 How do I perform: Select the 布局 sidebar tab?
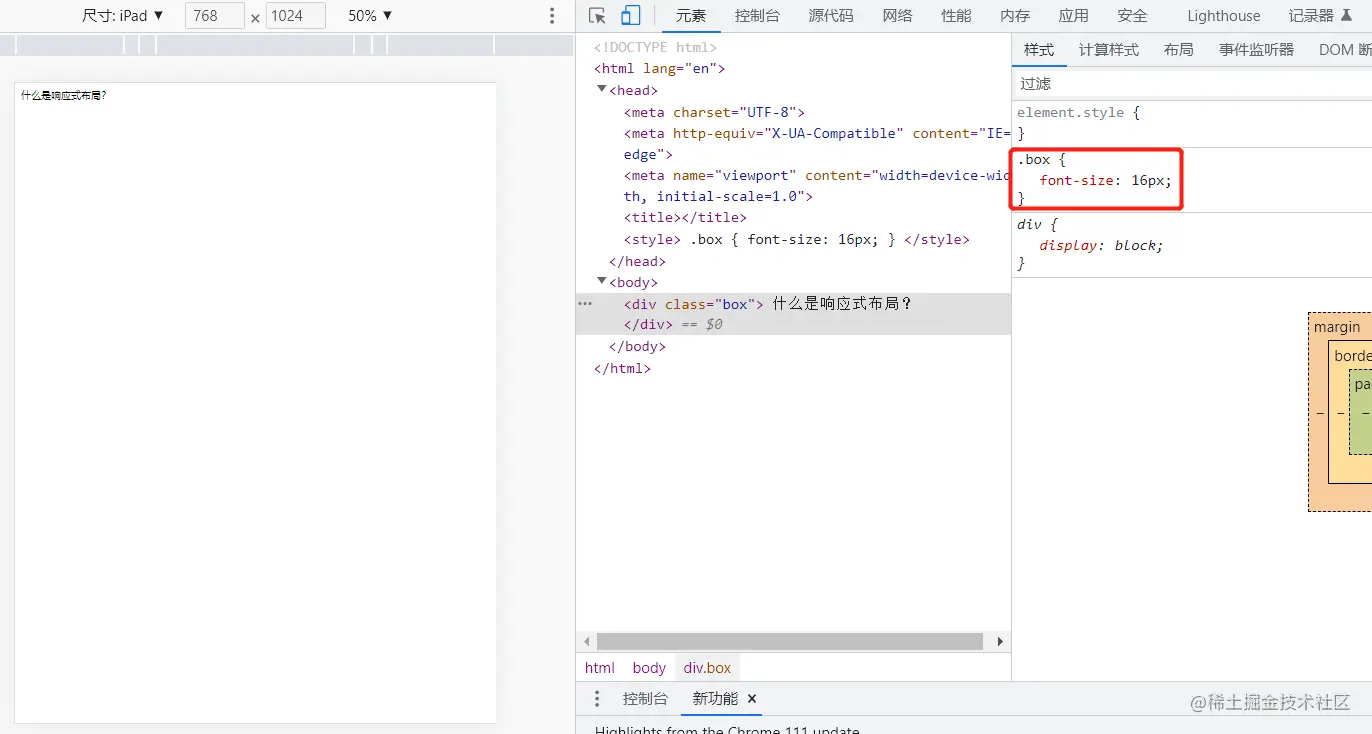click(1179, 49)
